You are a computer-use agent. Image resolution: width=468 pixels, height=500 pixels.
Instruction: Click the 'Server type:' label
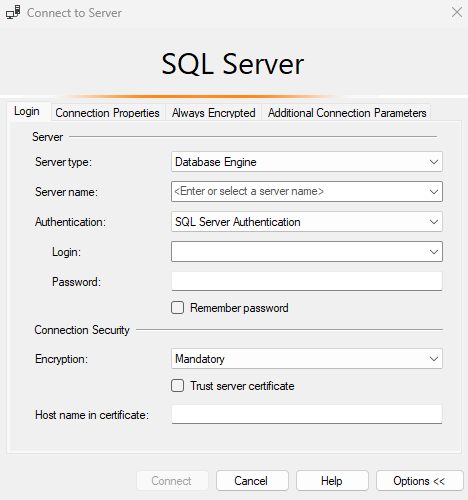click(63, 162)
